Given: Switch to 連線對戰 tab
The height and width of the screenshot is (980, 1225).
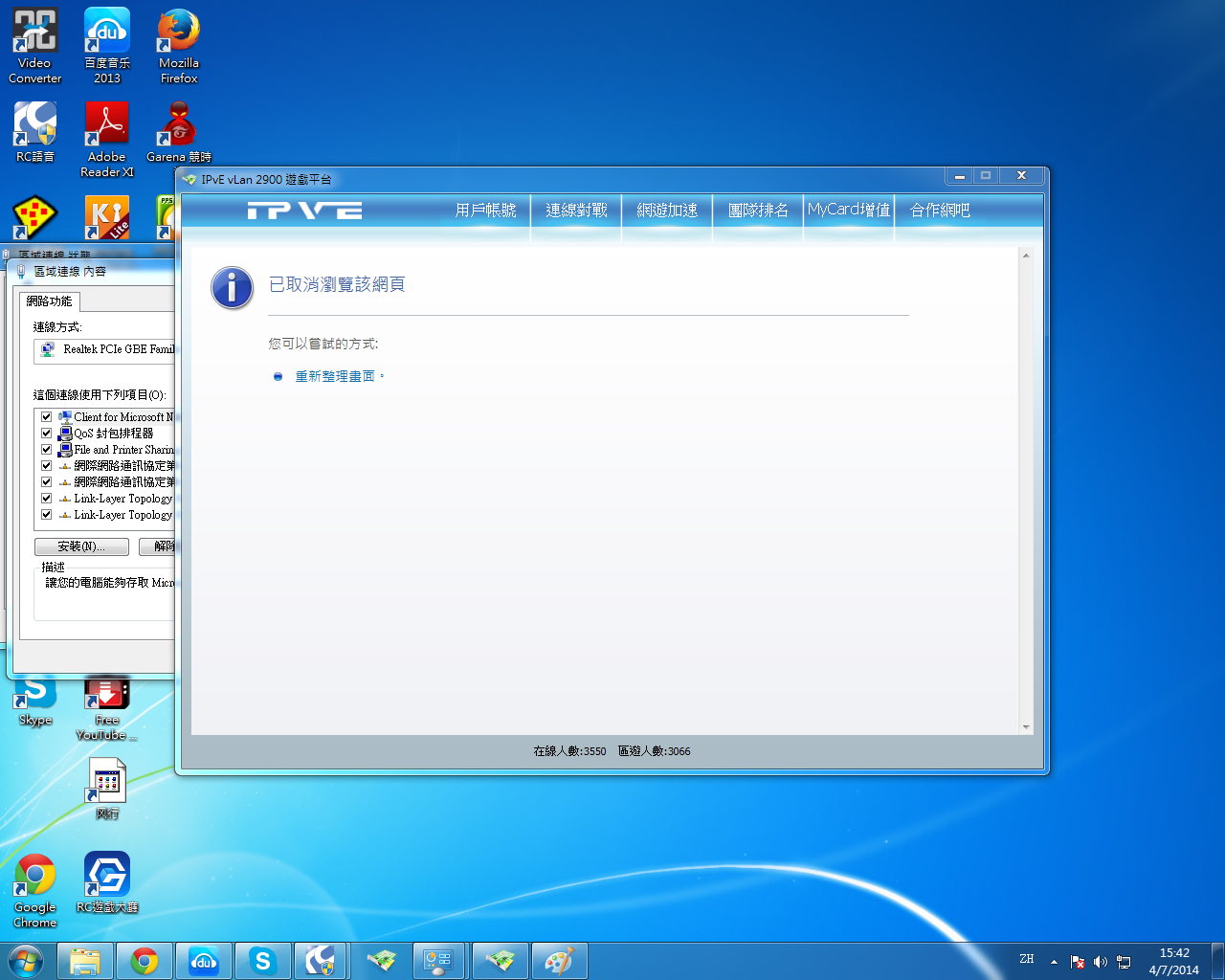Looking at the screenshot, I should [576, 210].
